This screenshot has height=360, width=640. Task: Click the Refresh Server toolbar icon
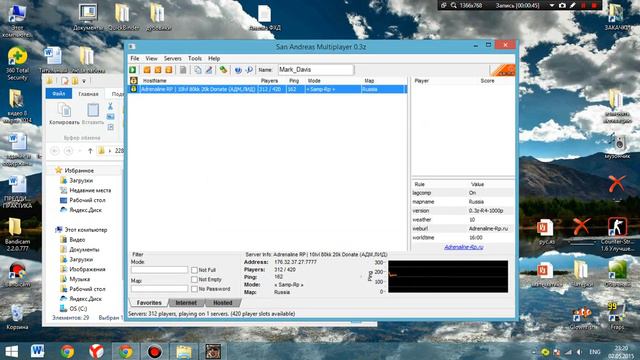(x=169, y=70)
